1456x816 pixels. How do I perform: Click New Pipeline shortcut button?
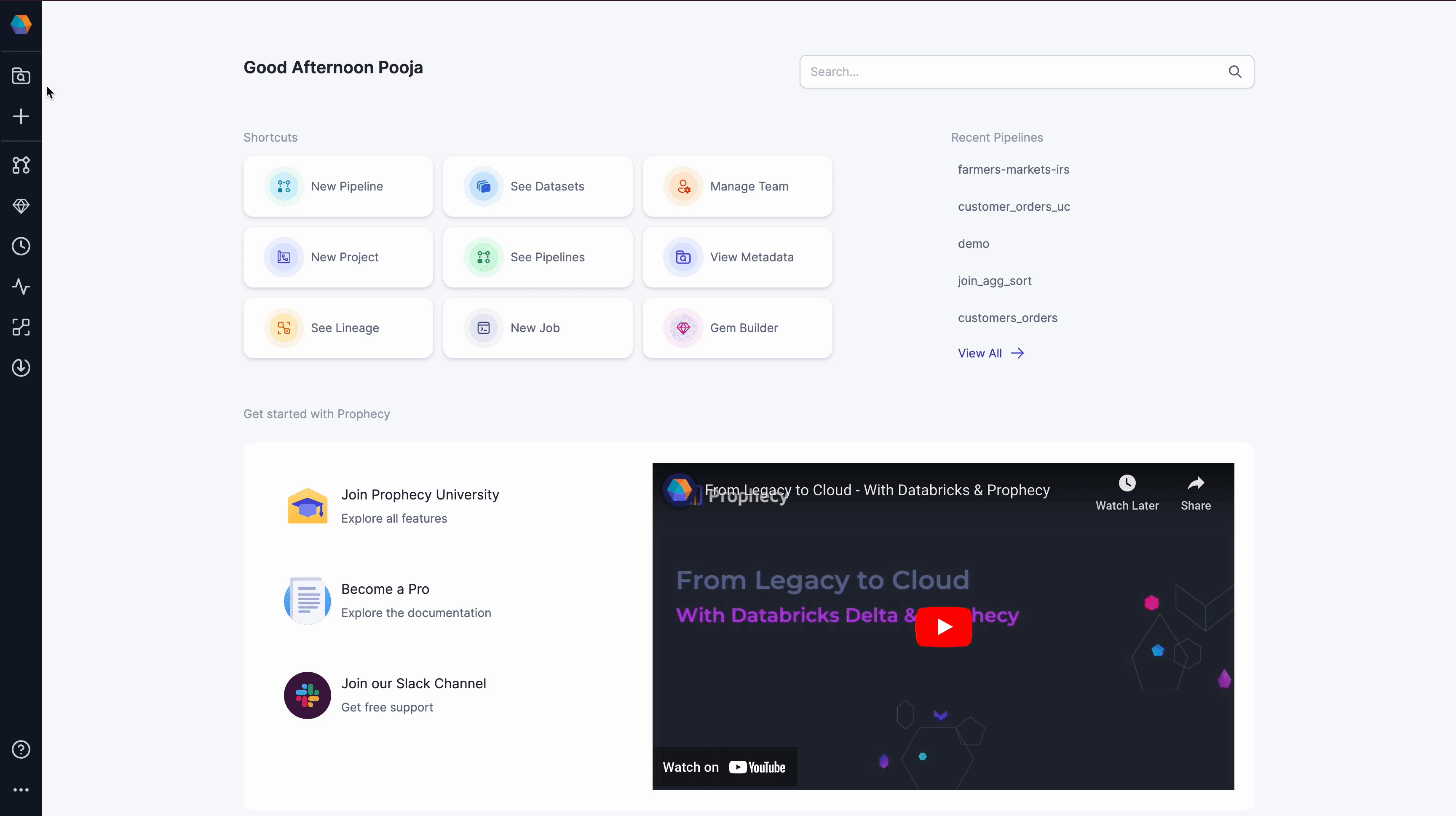click(338, 186)
